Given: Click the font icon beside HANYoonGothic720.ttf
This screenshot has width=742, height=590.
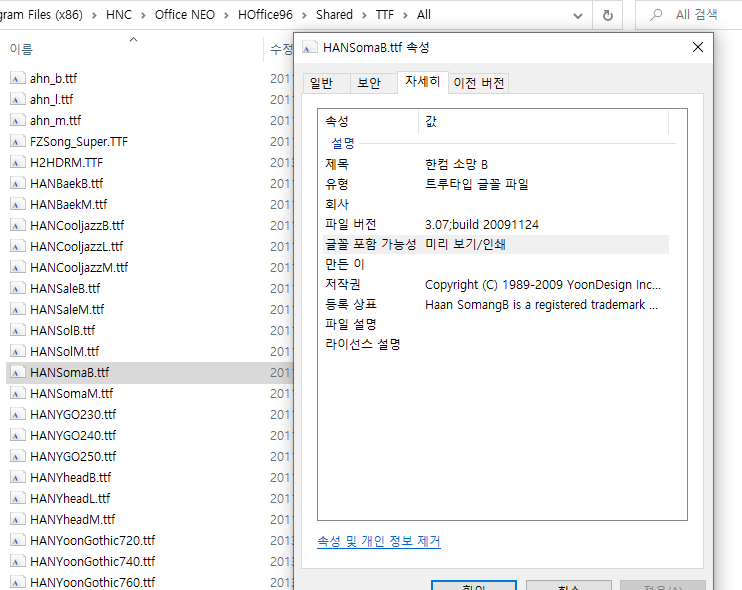Looking at the screenshot, I should (18, 540).
